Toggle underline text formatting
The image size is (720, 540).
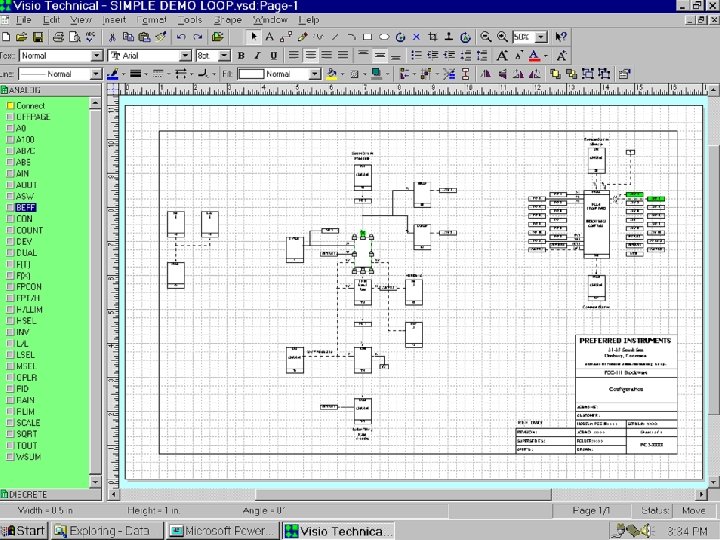coord(274,56)
